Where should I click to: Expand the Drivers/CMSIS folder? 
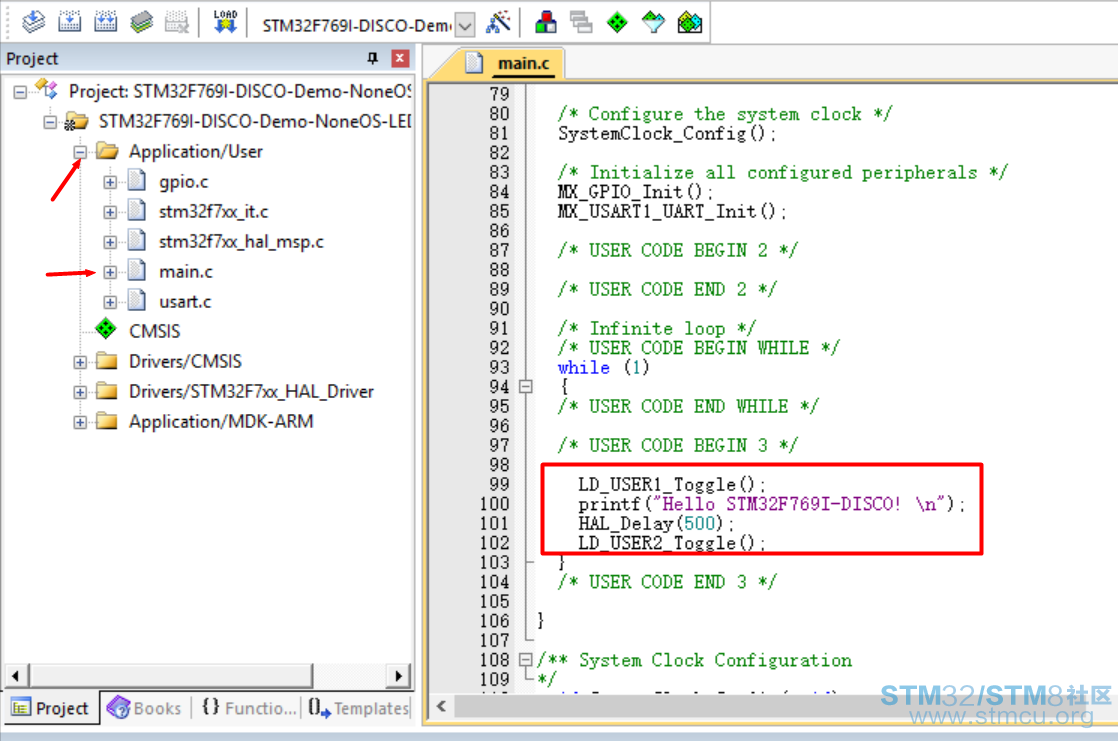[x=80, y=362]
